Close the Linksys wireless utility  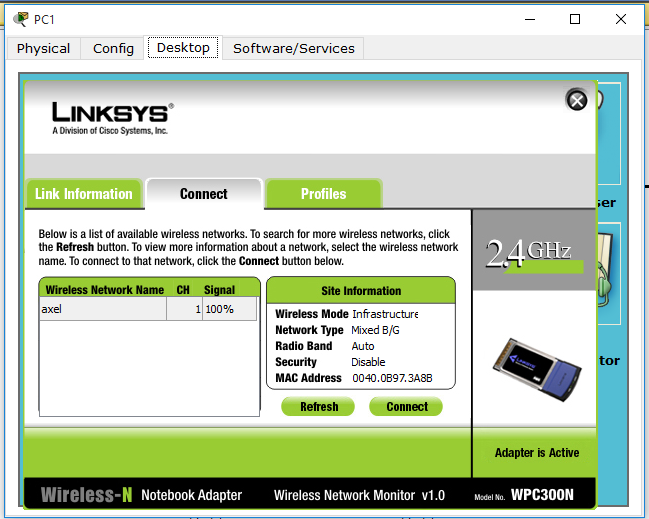577,100
